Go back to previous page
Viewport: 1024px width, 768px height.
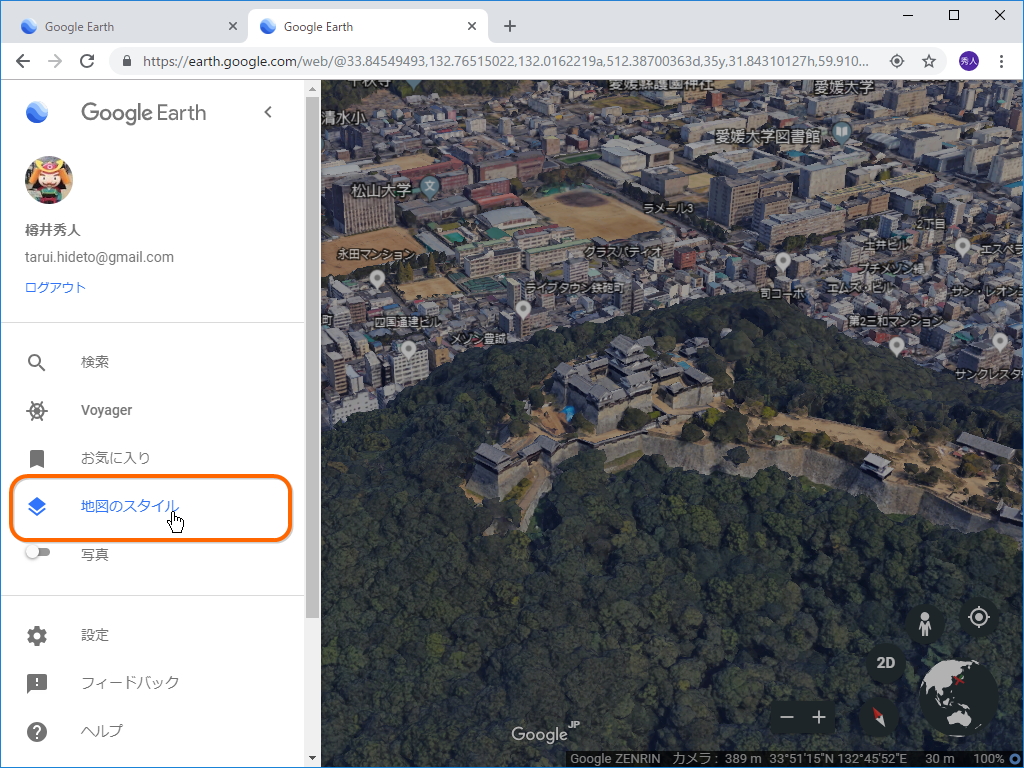tap(23, 61)
